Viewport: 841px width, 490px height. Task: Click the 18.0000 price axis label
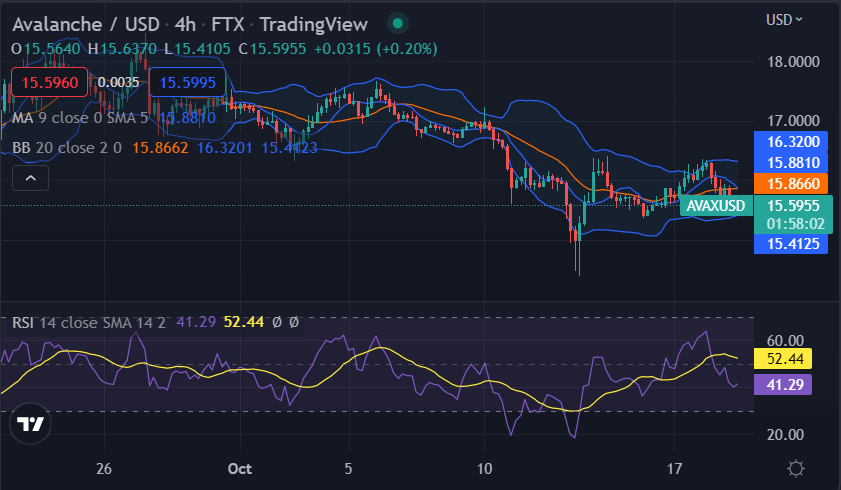click(793, 62)
